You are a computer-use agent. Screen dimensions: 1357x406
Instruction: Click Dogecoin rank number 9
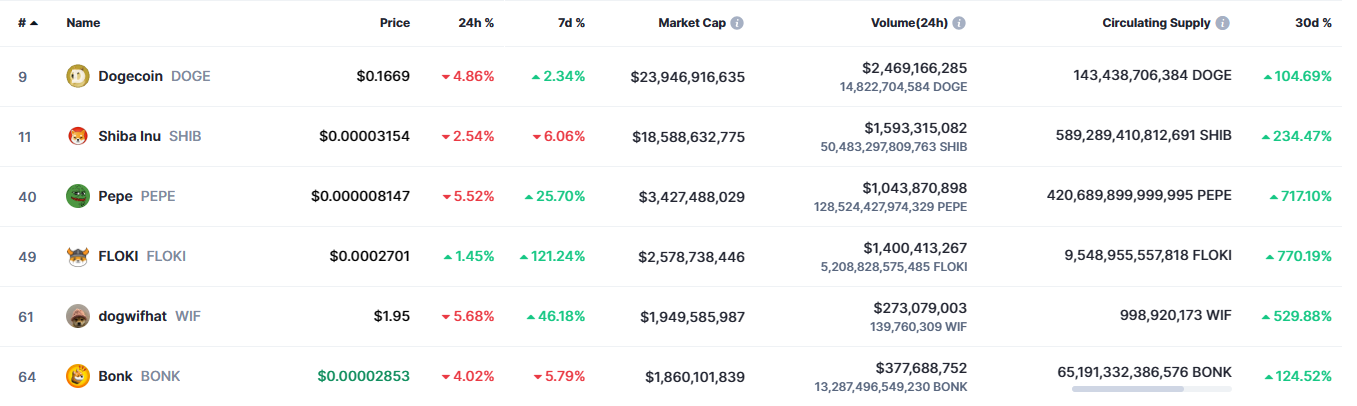(22, 76)
